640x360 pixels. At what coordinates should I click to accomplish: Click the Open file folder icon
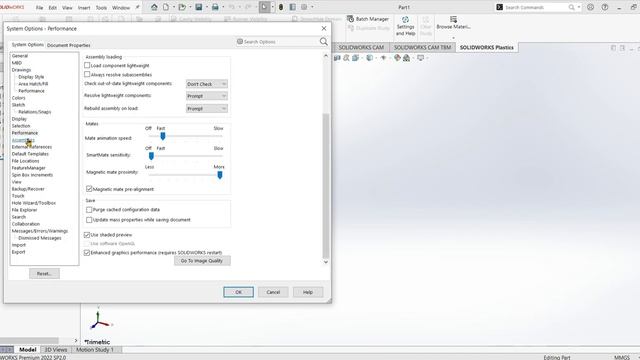(x=182, y=7)
